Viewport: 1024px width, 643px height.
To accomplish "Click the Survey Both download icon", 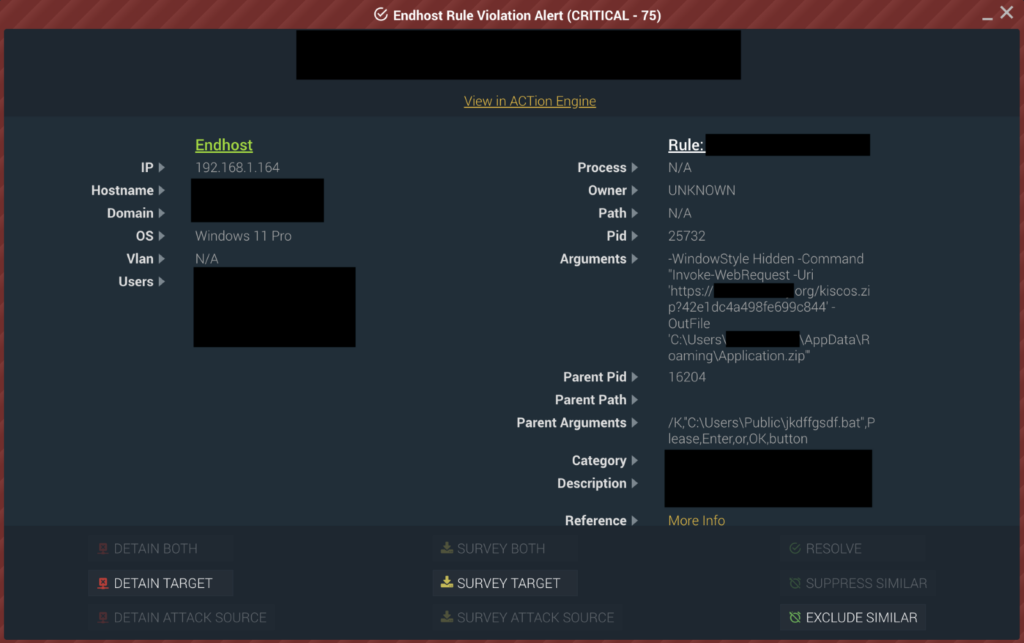I will pyautogui.click(x=447, y=548).
